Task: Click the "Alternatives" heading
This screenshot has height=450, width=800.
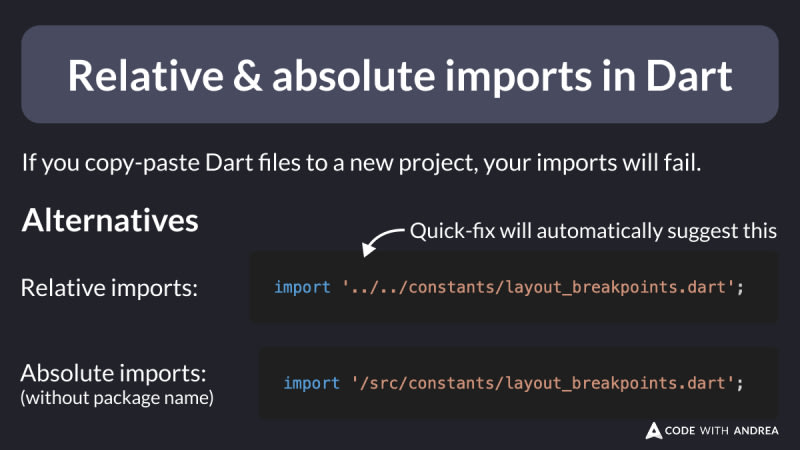Action: pyautogui.click(x=110, y=220)
